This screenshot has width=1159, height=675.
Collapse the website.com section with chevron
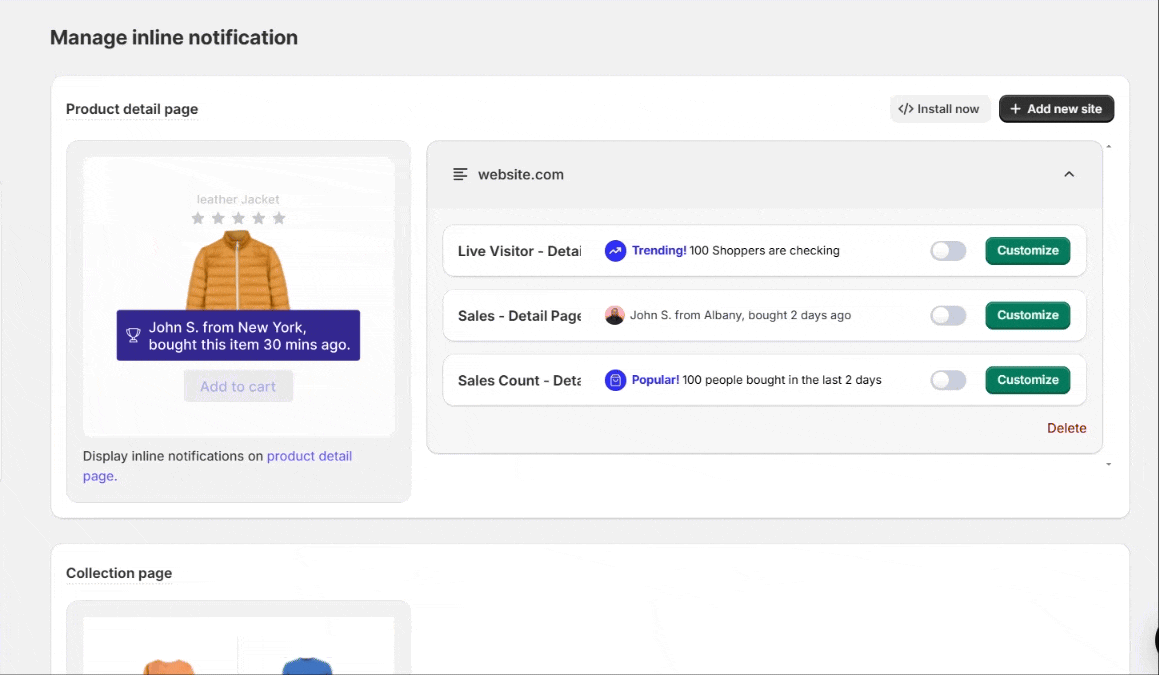click(x=1069, y=174)
